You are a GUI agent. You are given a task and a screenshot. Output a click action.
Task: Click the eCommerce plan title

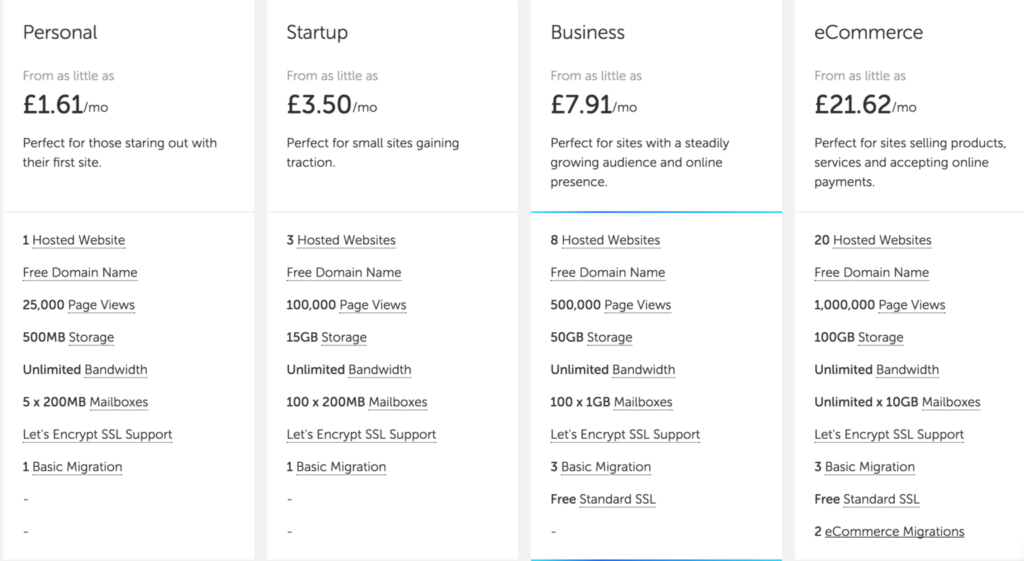click(x=869, y=33)
